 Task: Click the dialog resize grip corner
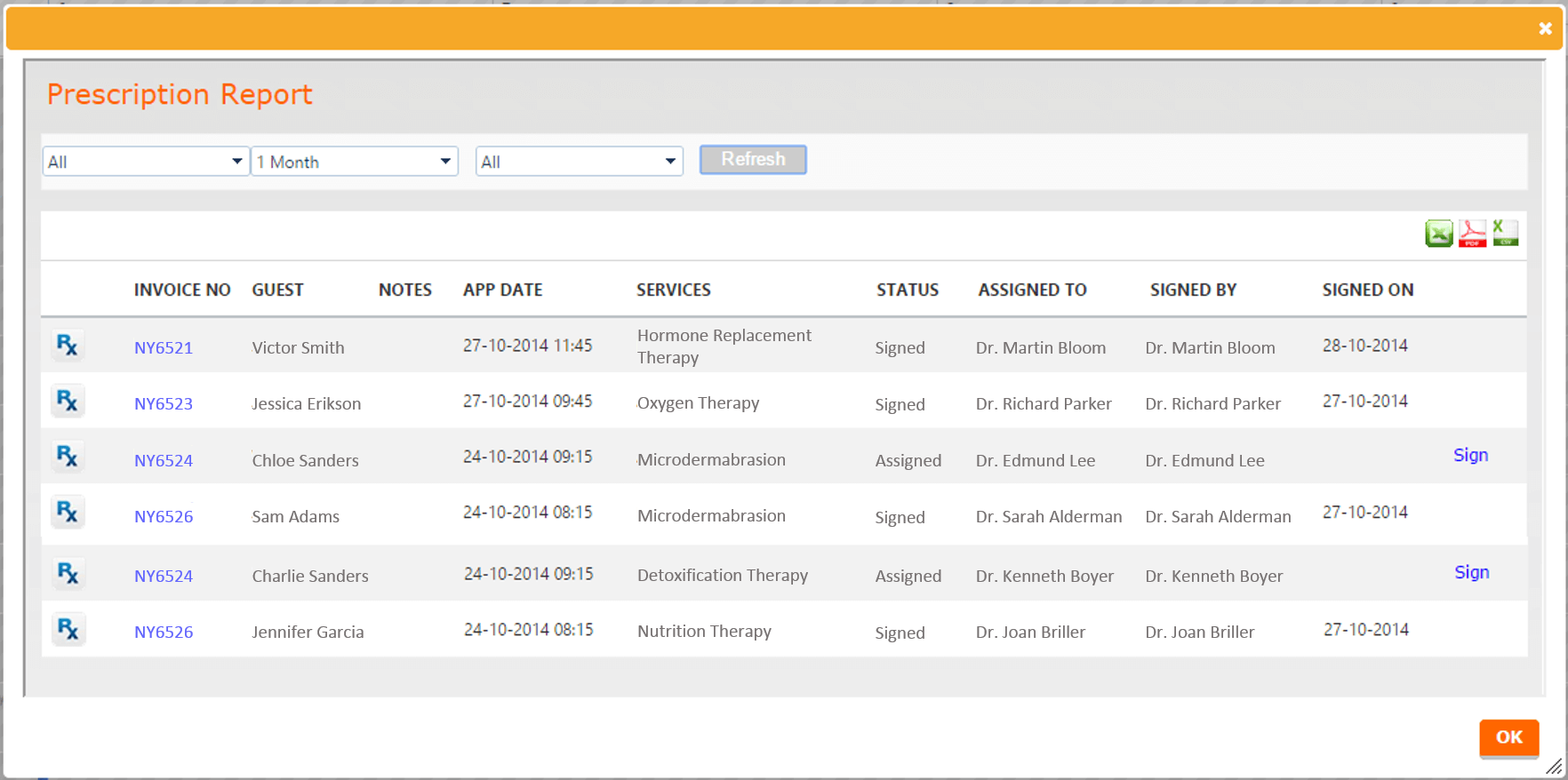coord(1554,766)
